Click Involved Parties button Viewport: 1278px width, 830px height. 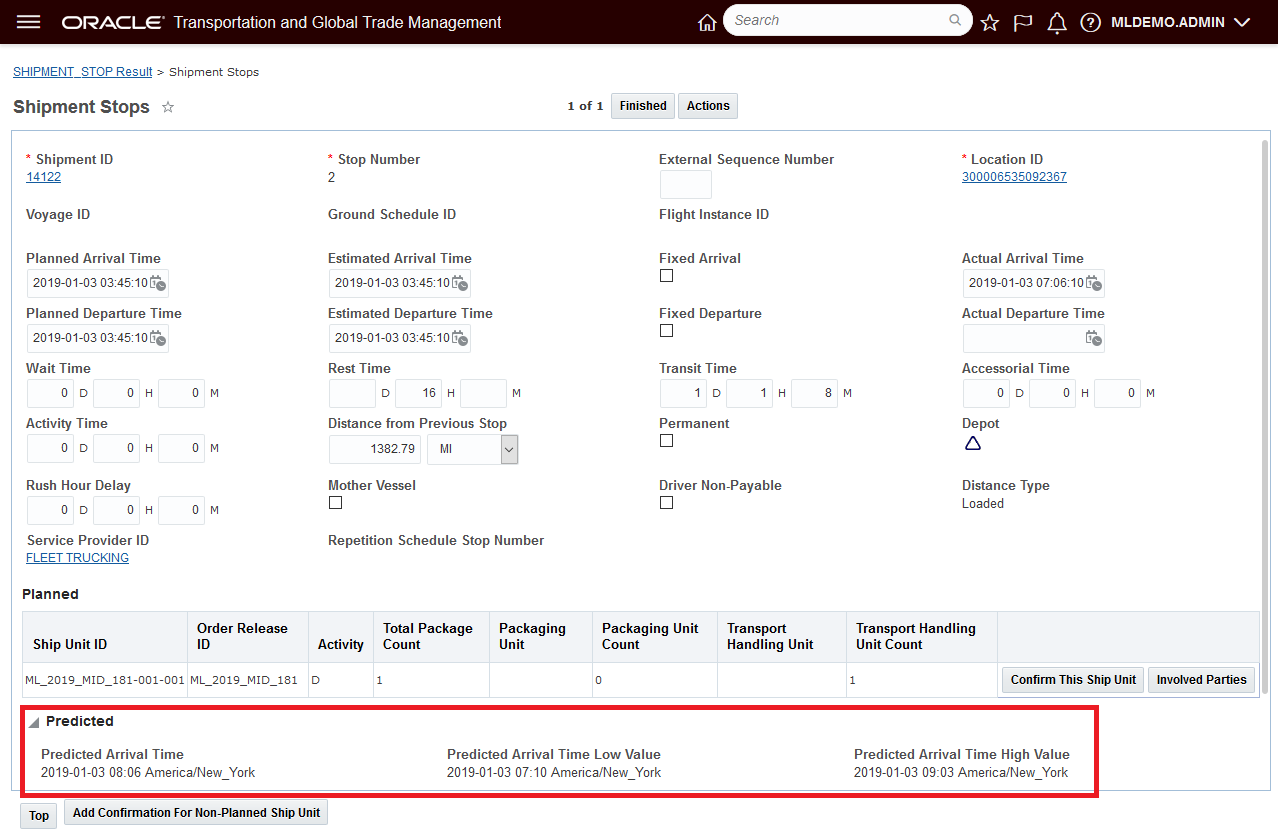(1201, 680)
